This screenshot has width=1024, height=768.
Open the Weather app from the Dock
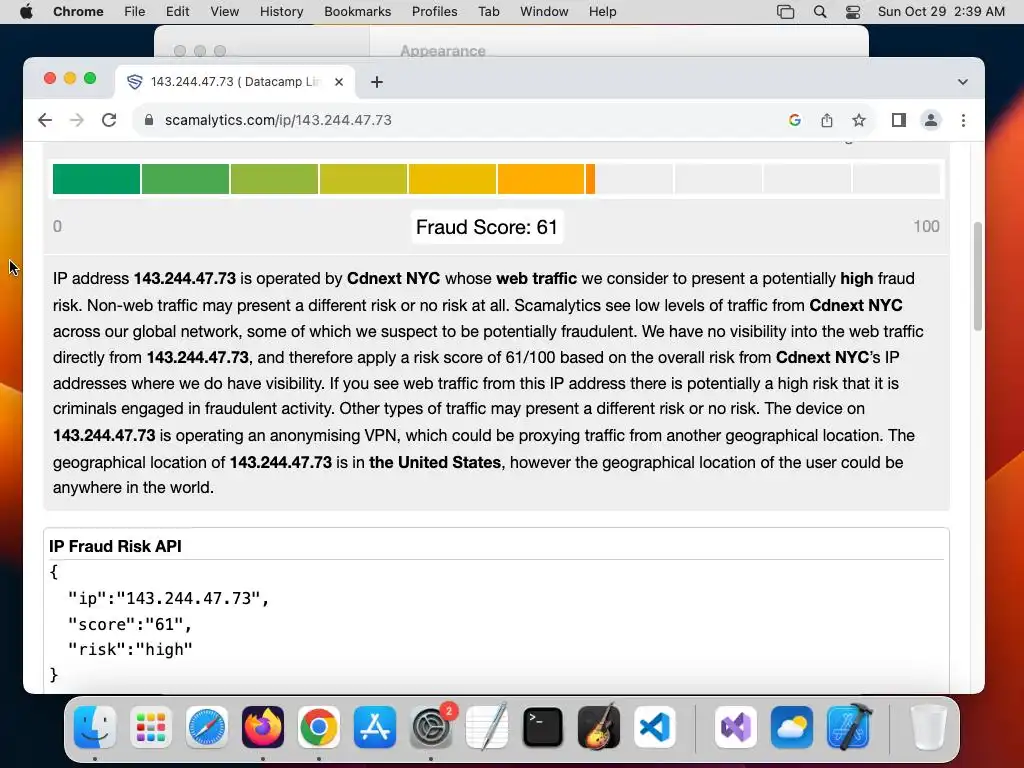pyautogui.click(x=792, y=727)
